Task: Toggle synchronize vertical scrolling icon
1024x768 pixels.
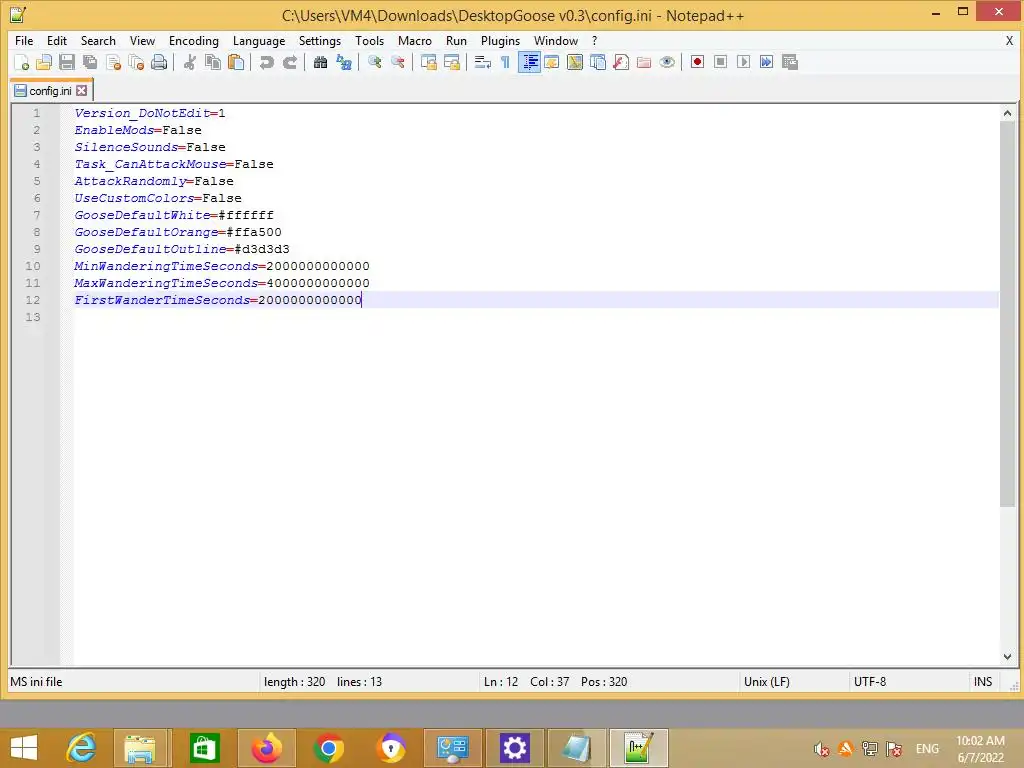Action: pyautogui.click(x=428, y=62)
